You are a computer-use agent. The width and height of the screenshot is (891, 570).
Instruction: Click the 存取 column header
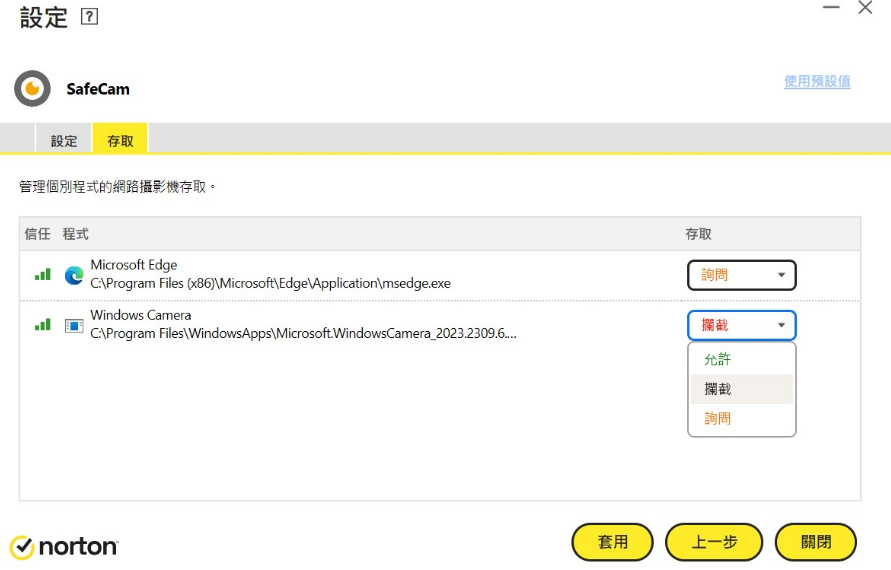[698, 234]
